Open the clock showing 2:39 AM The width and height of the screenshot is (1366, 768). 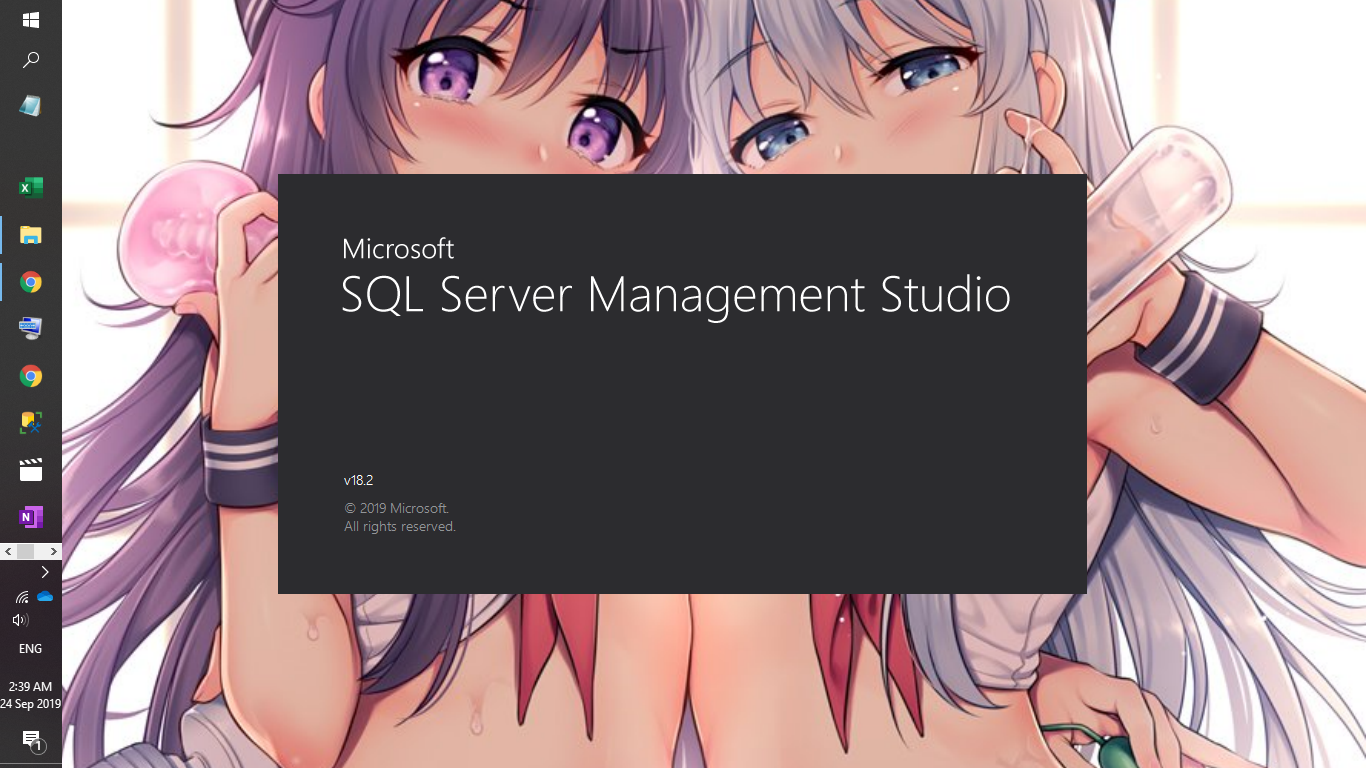pos(30,695)
